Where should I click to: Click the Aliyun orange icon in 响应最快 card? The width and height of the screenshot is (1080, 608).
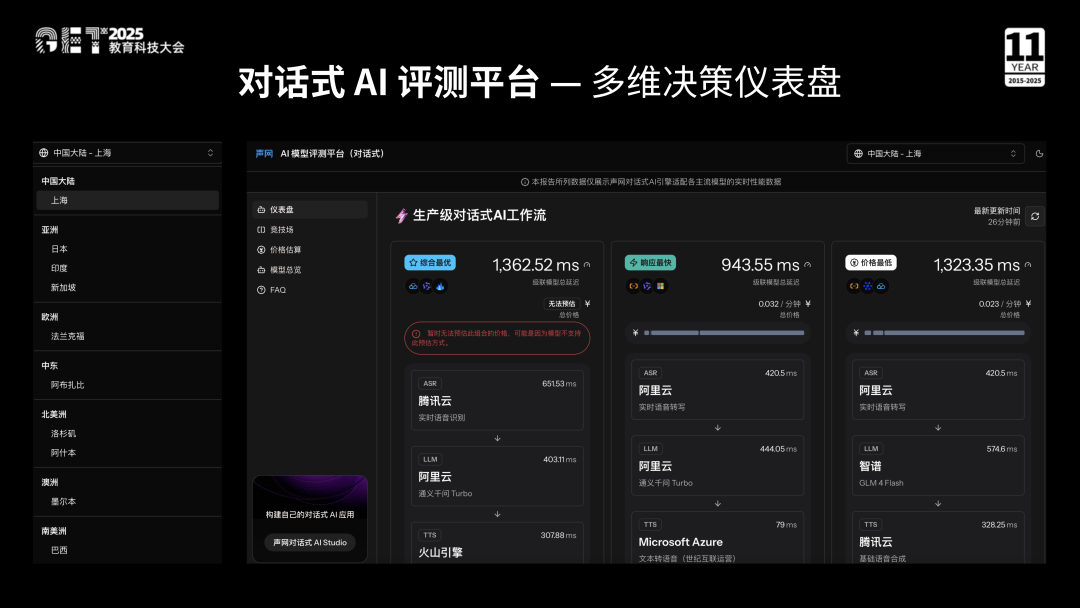[x=634, y=286]
